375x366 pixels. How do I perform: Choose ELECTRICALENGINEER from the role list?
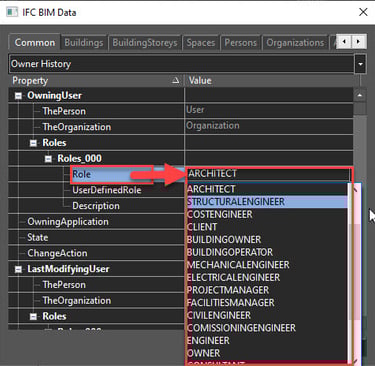coord(267,278)
